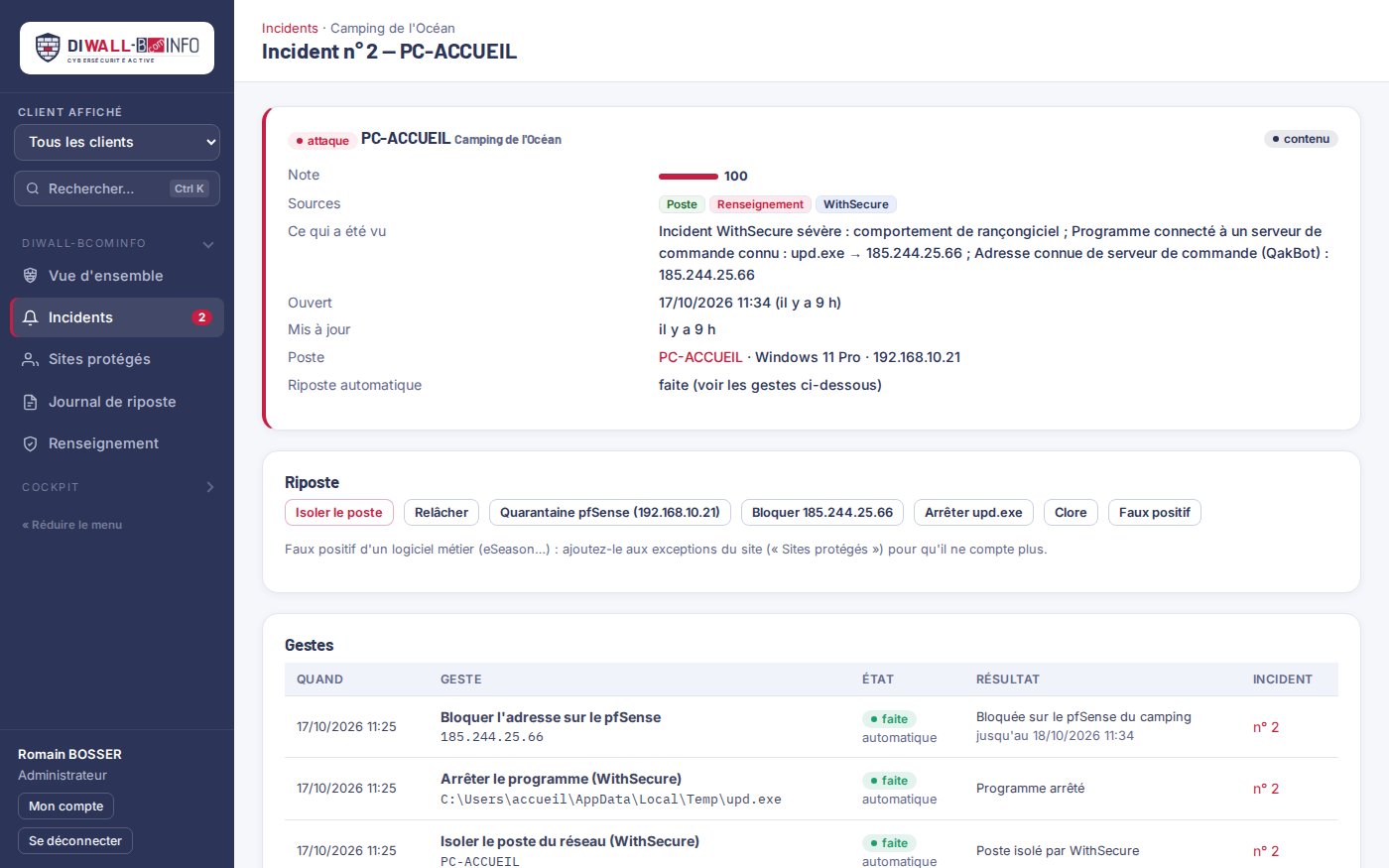Click the red score bar showing 100
Screen dimensions: 1389x868
689,177
